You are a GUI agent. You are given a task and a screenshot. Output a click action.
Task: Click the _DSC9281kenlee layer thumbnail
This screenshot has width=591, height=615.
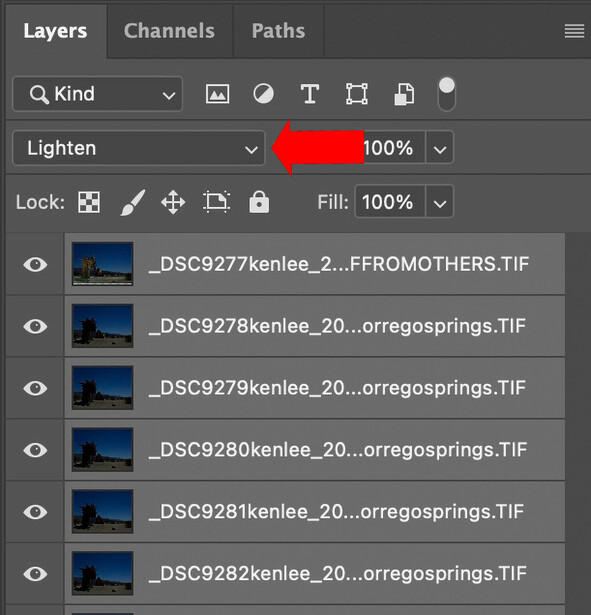103,511
